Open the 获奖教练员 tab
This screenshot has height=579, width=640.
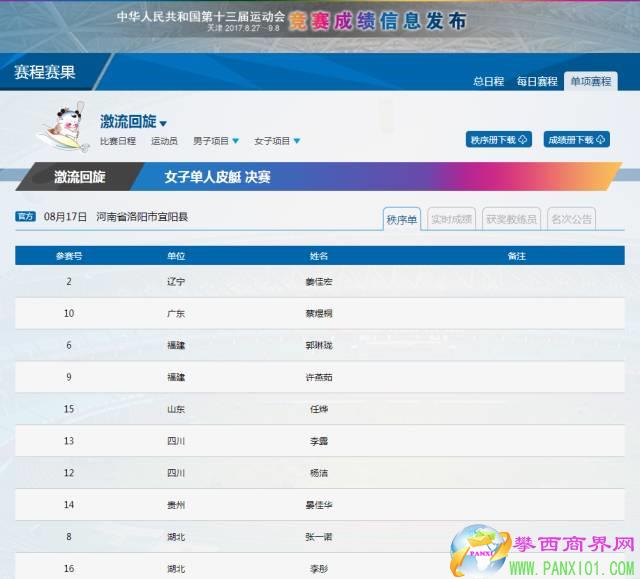(x=510, y=219)
